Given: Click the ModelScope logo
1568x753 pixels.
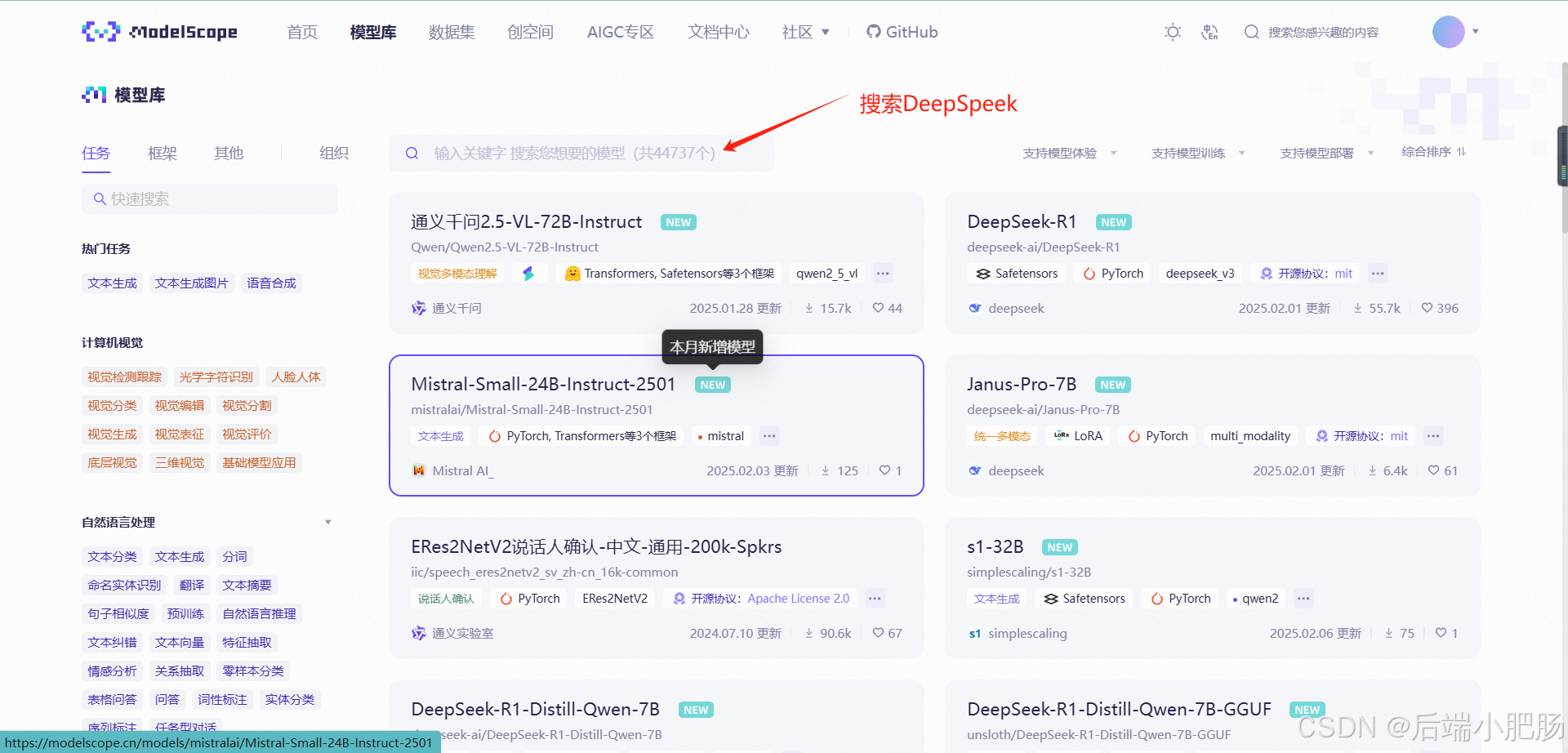Looking at the screenshot, I should [160, 32].
